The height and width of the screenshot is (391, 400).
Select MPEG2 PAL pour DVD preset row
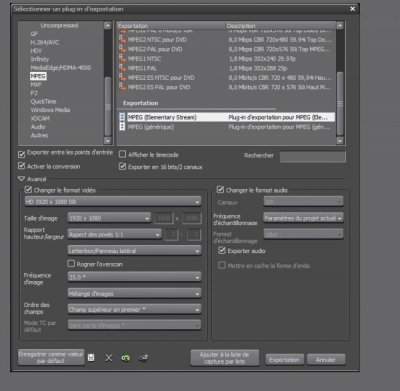coord(226,49)
